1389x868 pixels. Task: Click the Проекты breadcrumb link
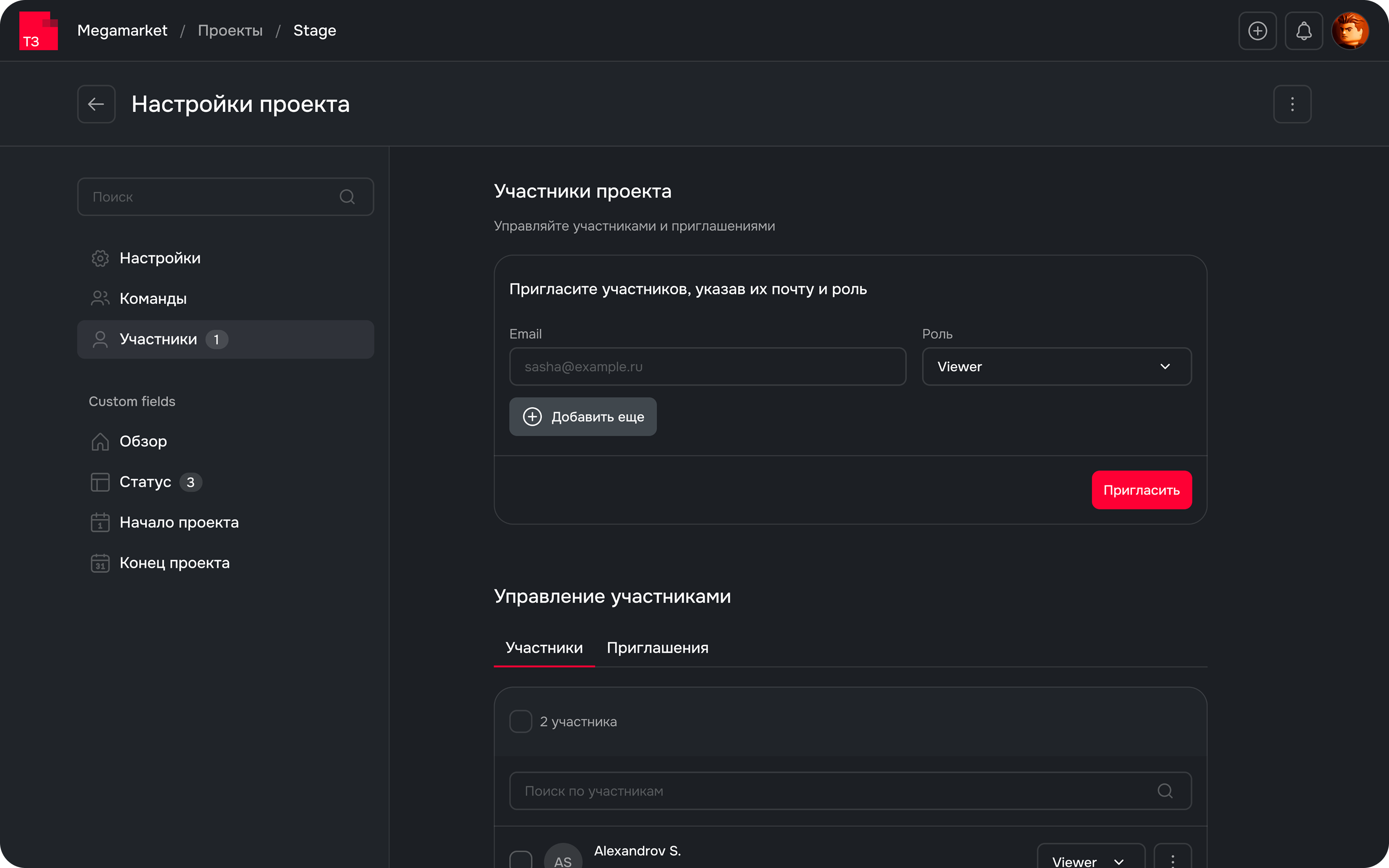click(x=230, y=31)
